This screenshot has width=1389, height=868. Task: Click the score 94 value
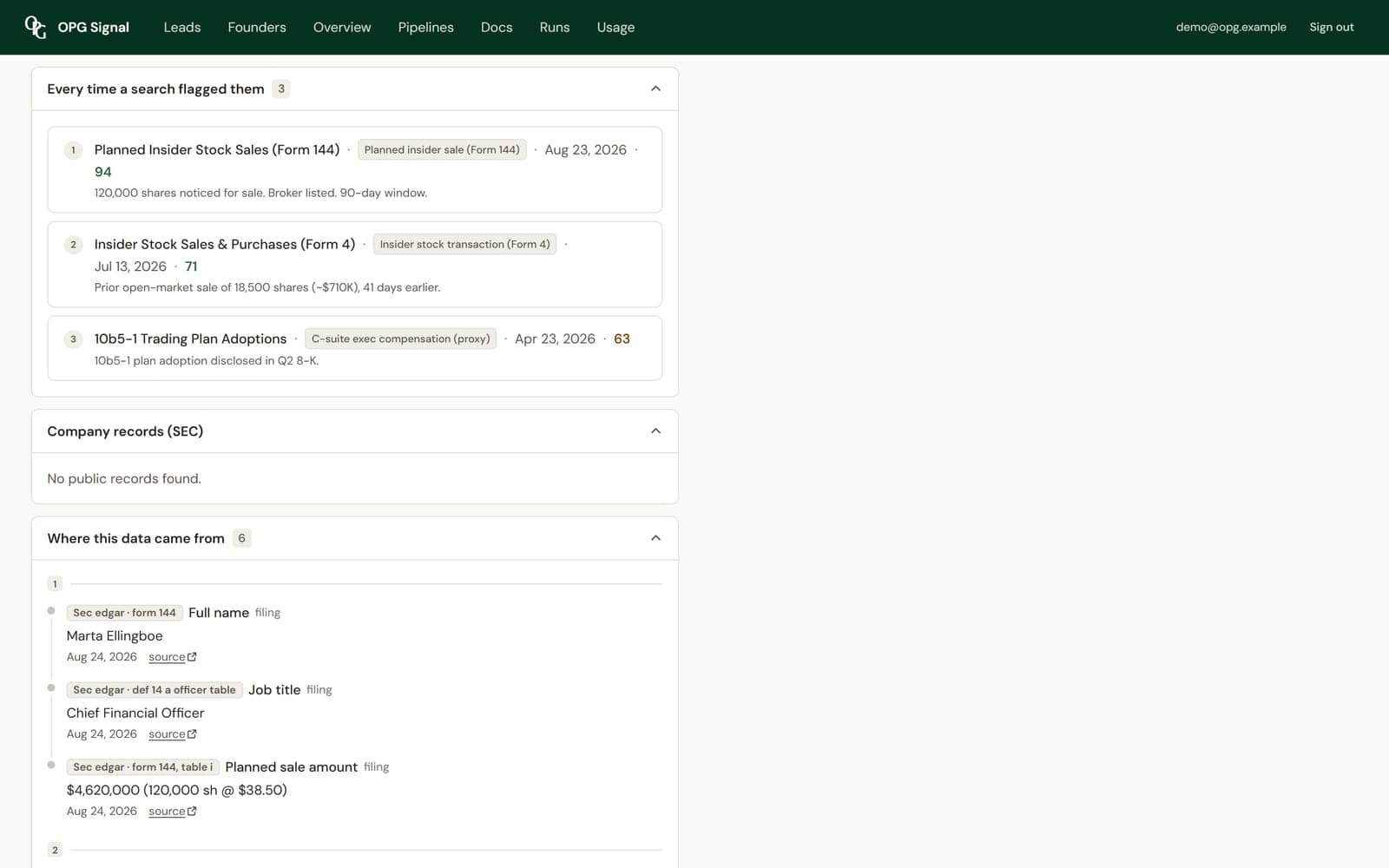(103, 172)
